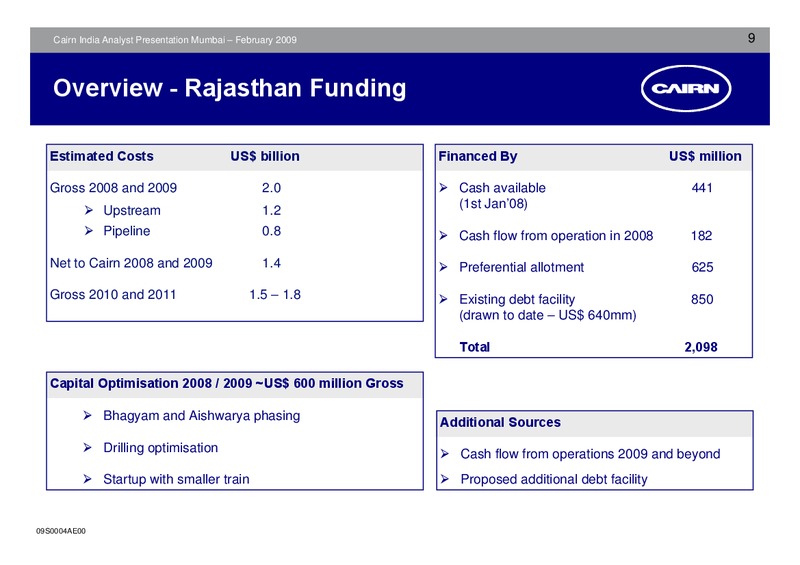The image size is (800, 565).
Task: Select the 'Pipeline' label
Action: click(x=127, y=231)
